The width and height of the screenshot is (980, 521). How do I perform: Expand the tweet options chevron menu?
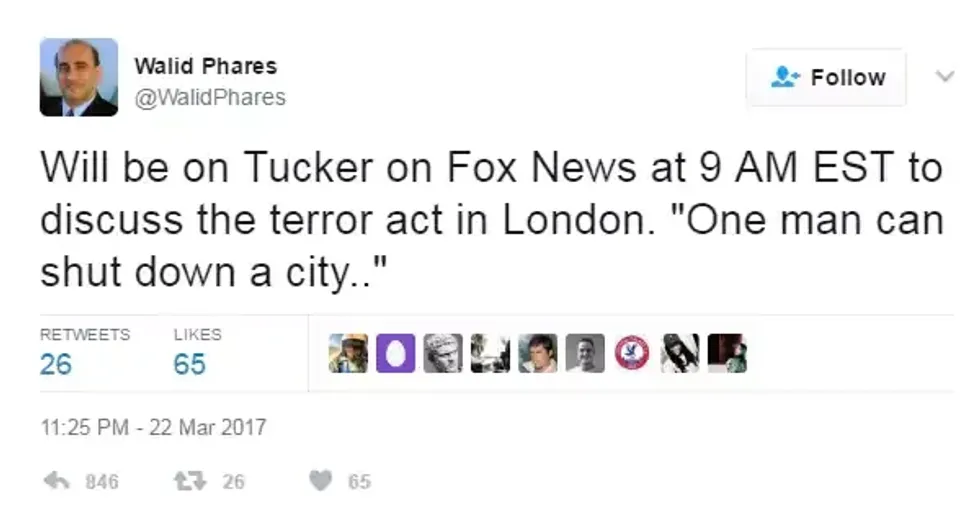click(943, 76)
